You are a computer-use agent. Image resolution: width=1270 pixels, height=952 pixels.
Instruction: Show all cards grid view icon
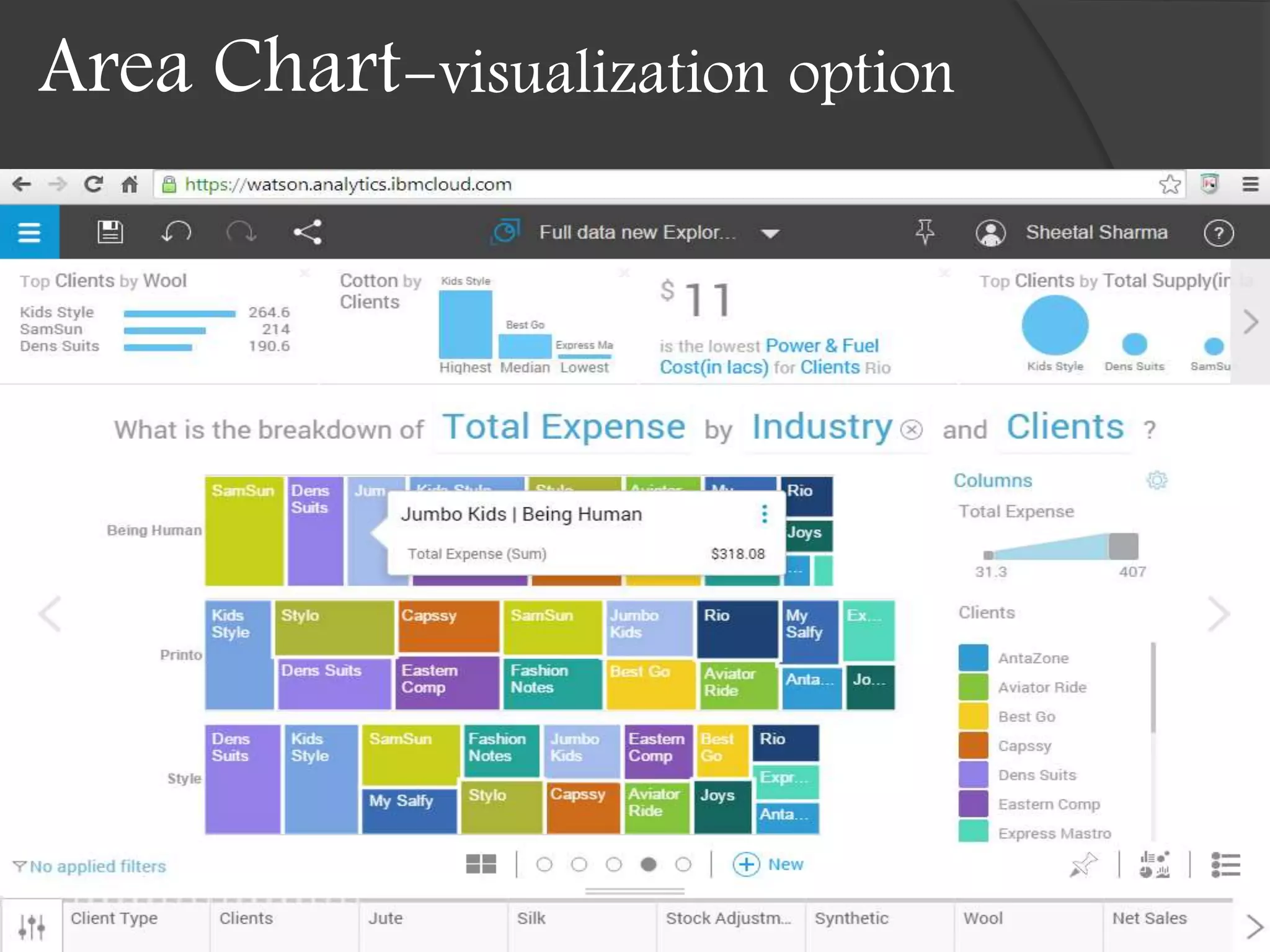pos(481,864)
